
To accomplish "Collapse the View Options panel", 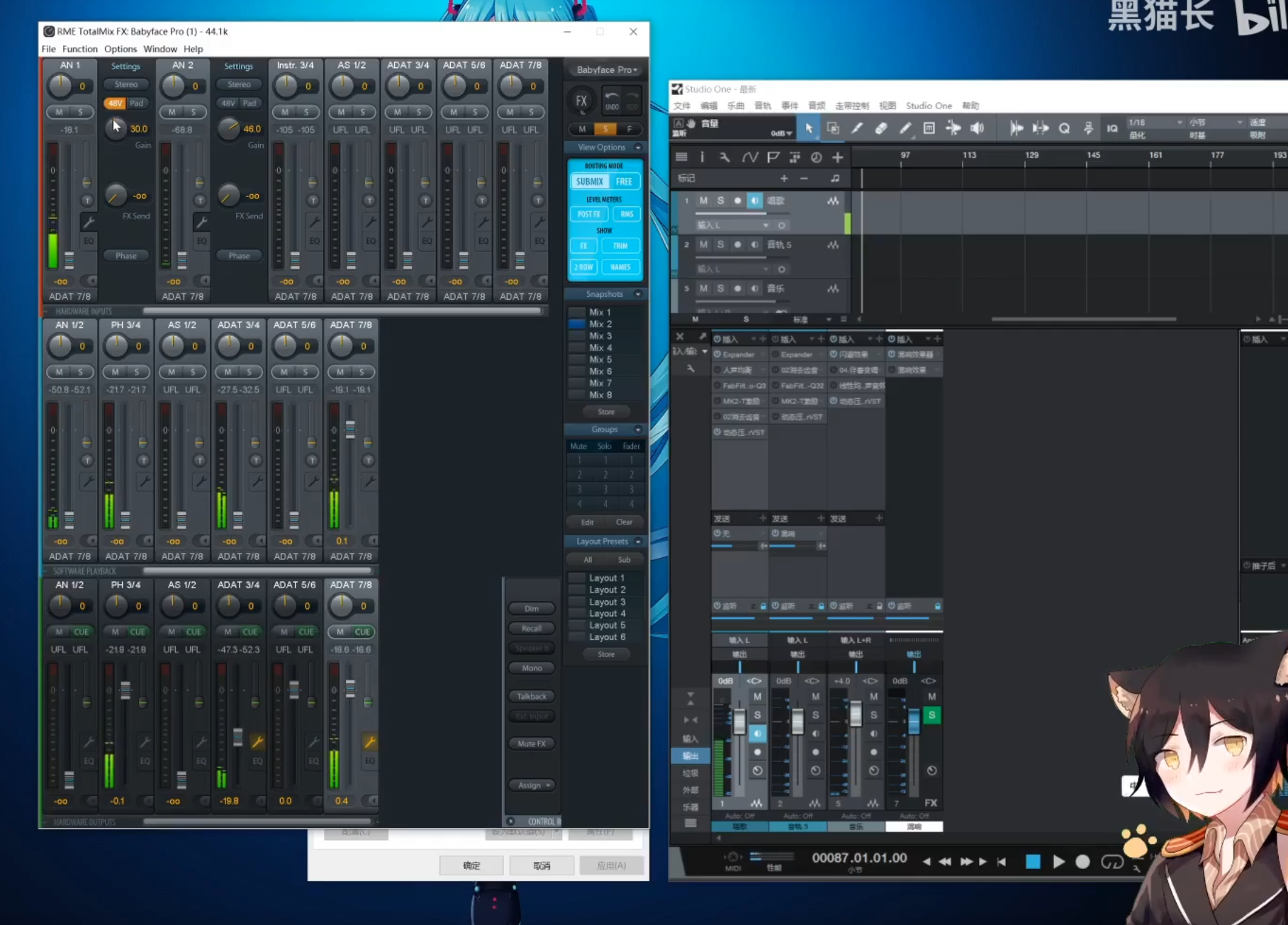I will [639, 147].
